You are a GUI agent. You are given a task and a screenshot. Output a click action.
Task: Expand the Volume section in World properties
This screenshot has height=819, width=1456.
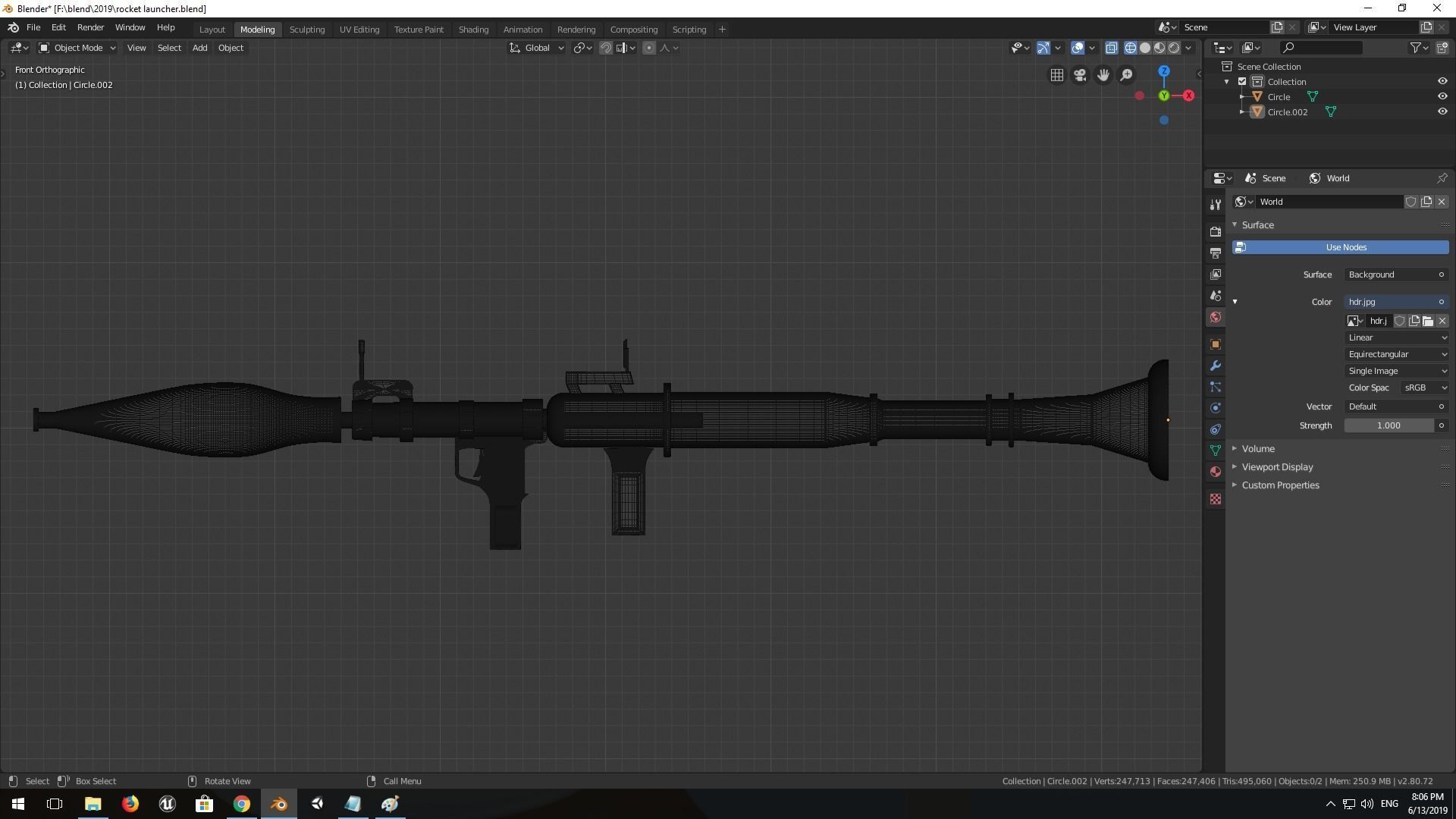[1259, 448]
